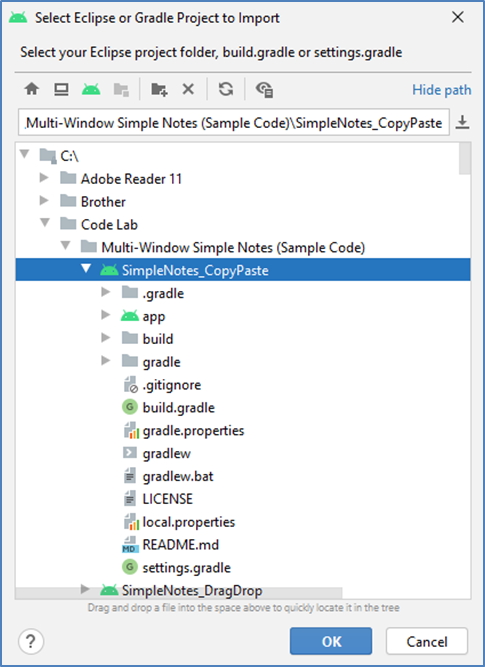
Task: Click the .gitignore file icon
Action: click(x=130, y=385)
